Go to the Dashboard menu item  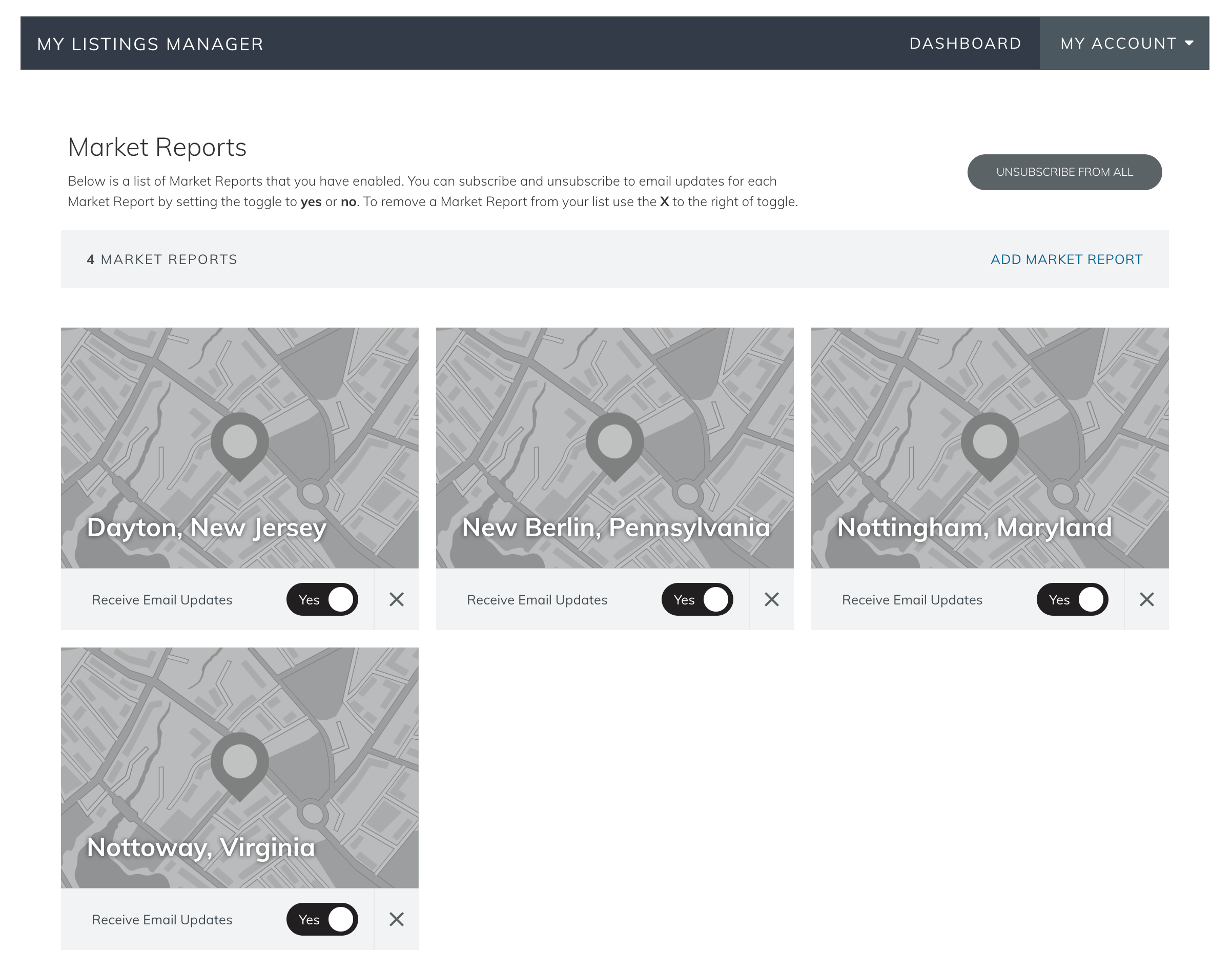965,43
